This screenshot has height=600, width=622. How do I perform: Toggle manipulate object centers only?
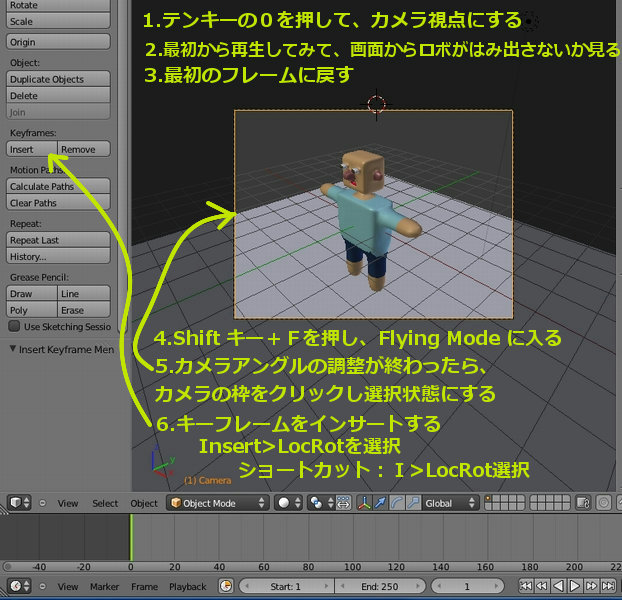(344, 503)
